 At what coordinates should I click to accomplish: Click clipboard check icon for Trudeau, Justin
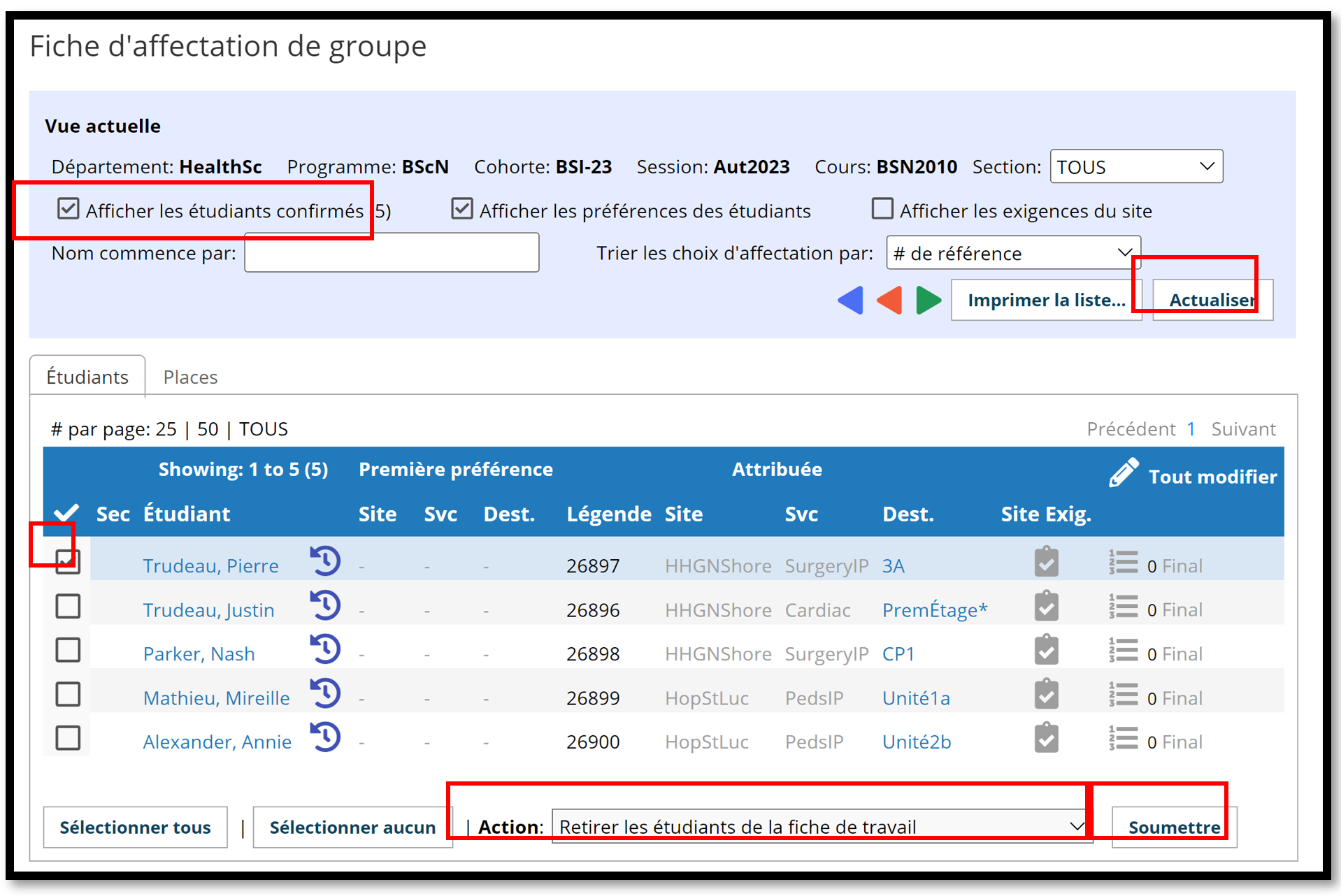(1046, 606)
